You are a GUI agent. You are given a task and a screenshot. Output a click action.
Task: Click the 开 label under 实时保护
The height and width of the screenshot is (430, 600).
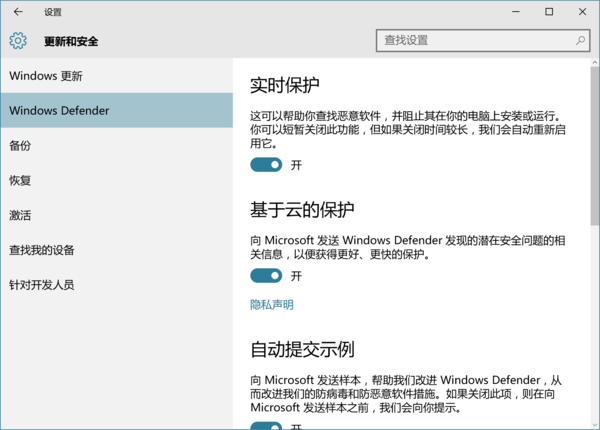[296, 165]
